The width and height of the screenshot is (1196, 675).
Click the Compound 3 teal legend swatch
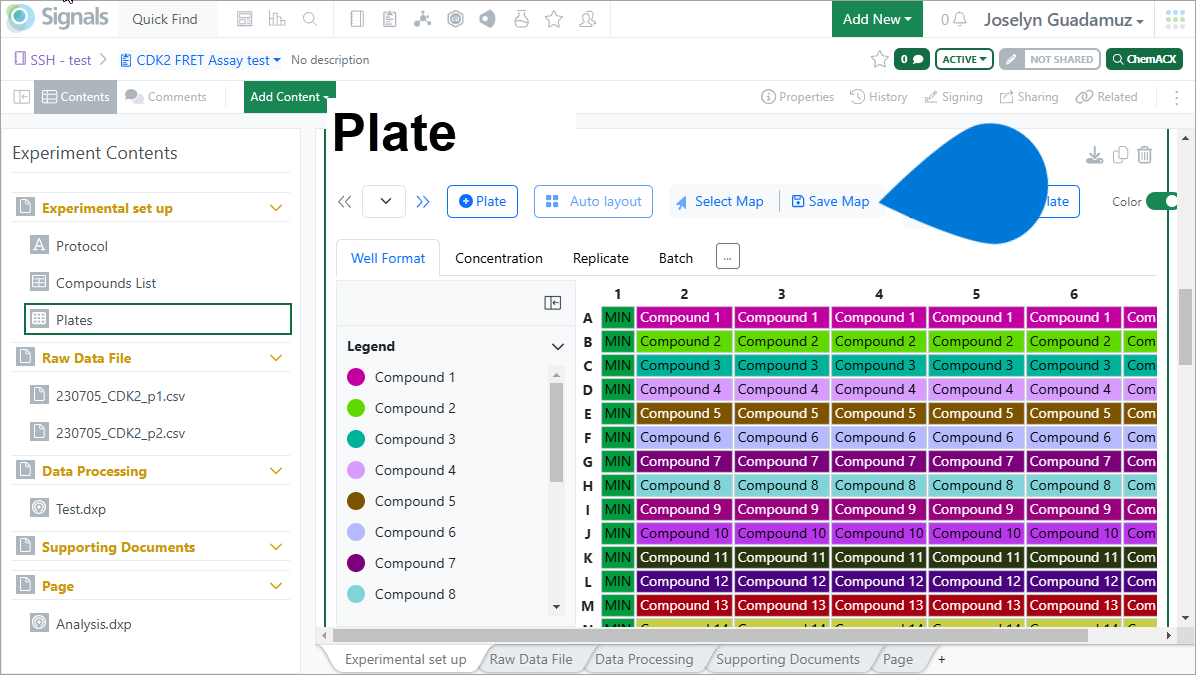(x=356, y=439)
